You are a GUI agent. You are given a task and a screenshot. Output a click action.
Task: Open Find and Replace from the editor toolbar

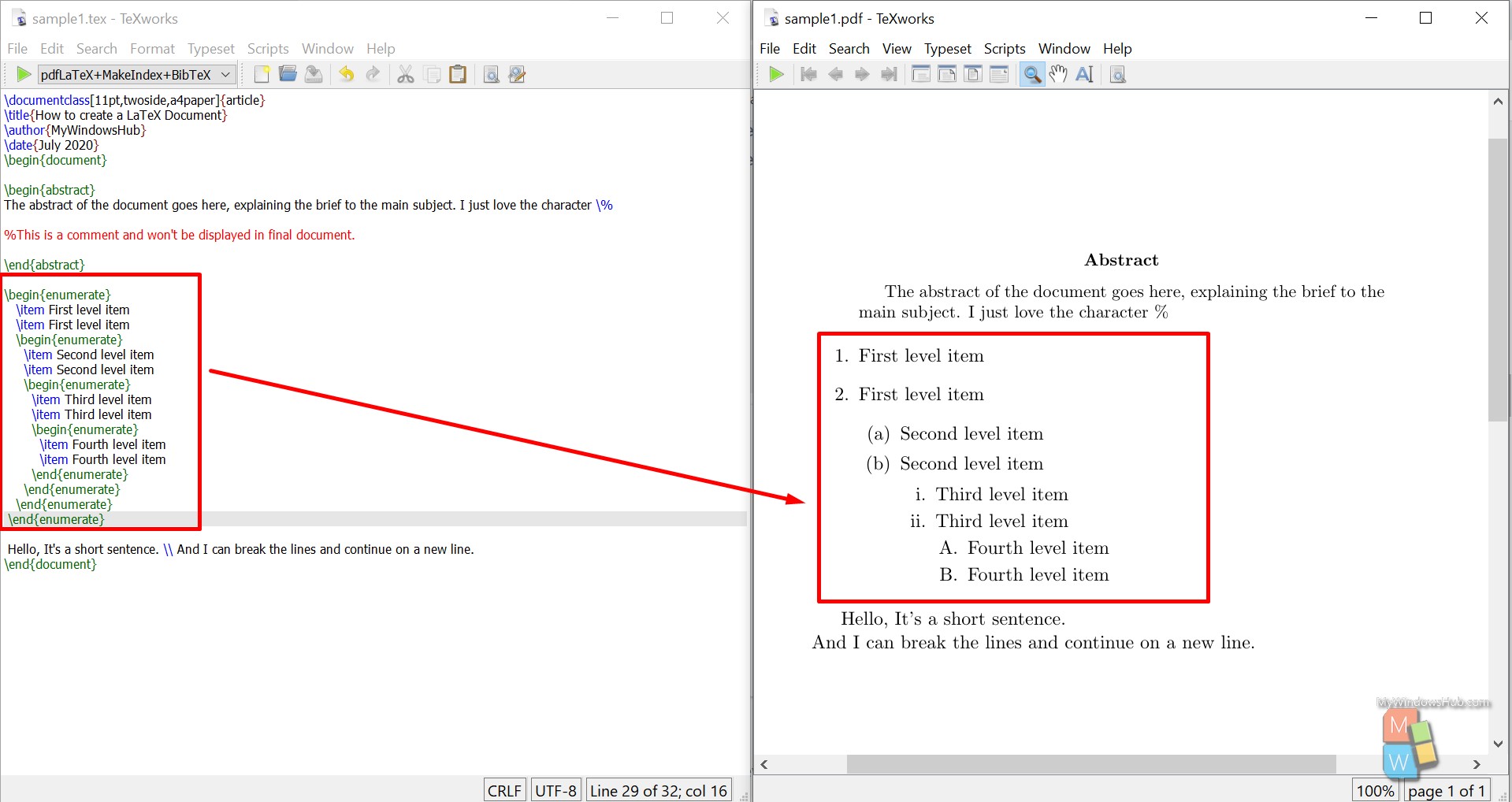[x=516, y=74]
